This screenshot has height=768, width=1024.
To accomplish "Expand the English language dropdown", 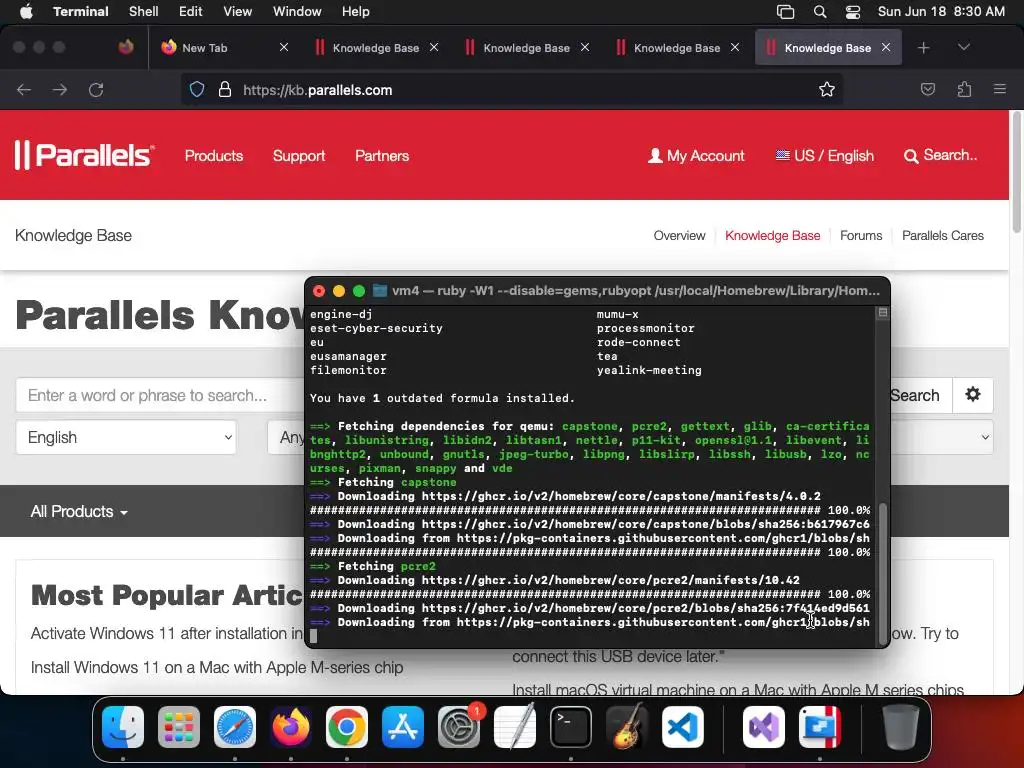I will pyautogui.click(x=126, y=438).
